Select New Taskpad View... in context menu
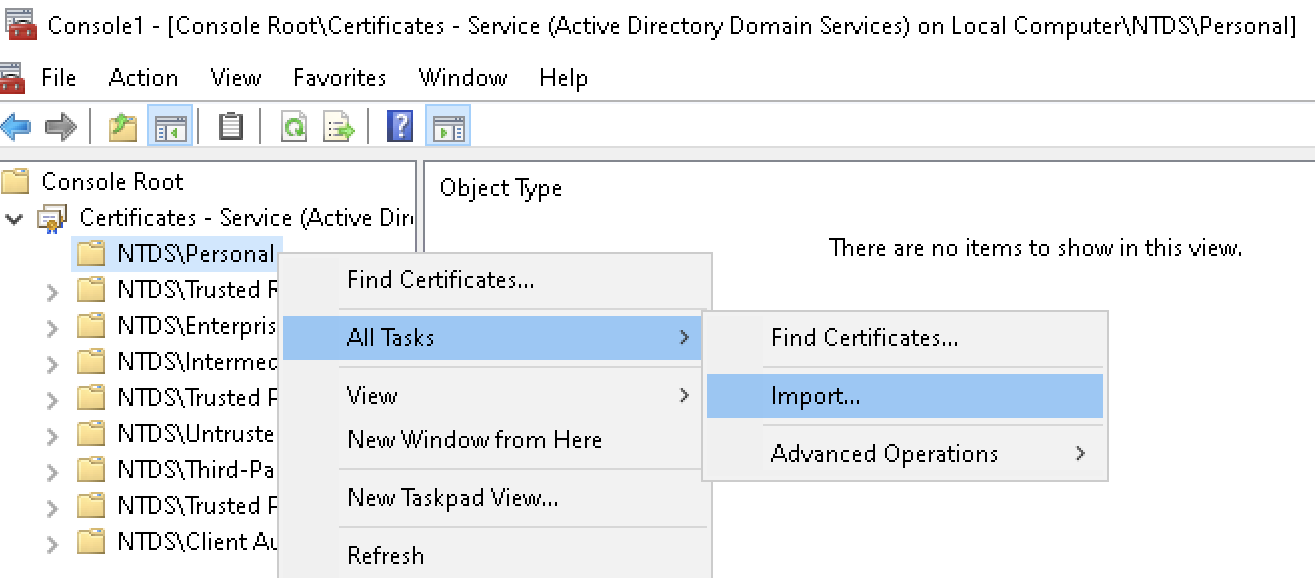Screen dimensions: 1315x578 point(452,498)
